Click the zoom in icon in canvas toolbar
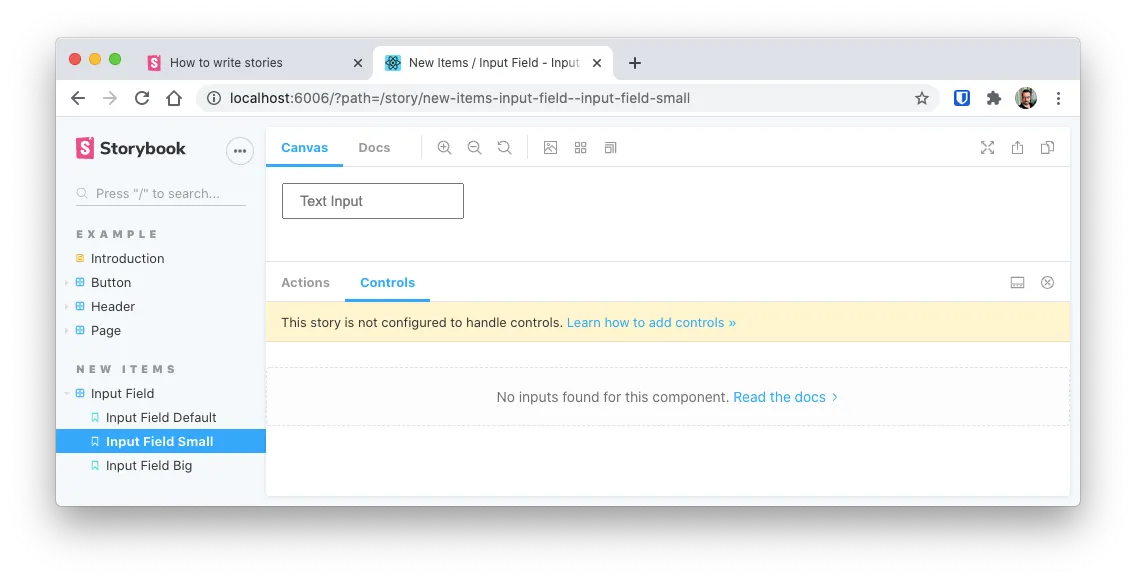This screenshot has width=1136, height=580. tap(444, 148)
